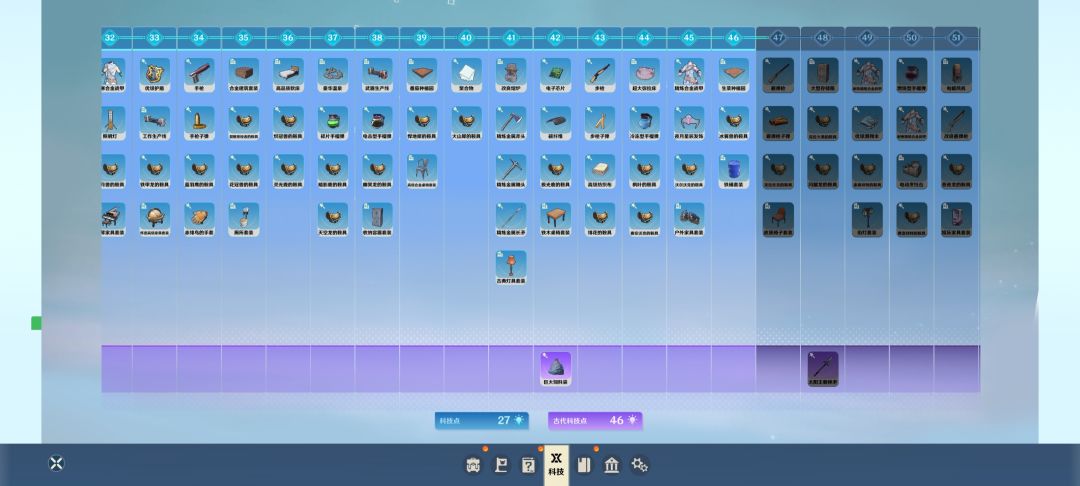Select the blue barrel under level 46
The image size is (1080, 486).
point(734,171)
